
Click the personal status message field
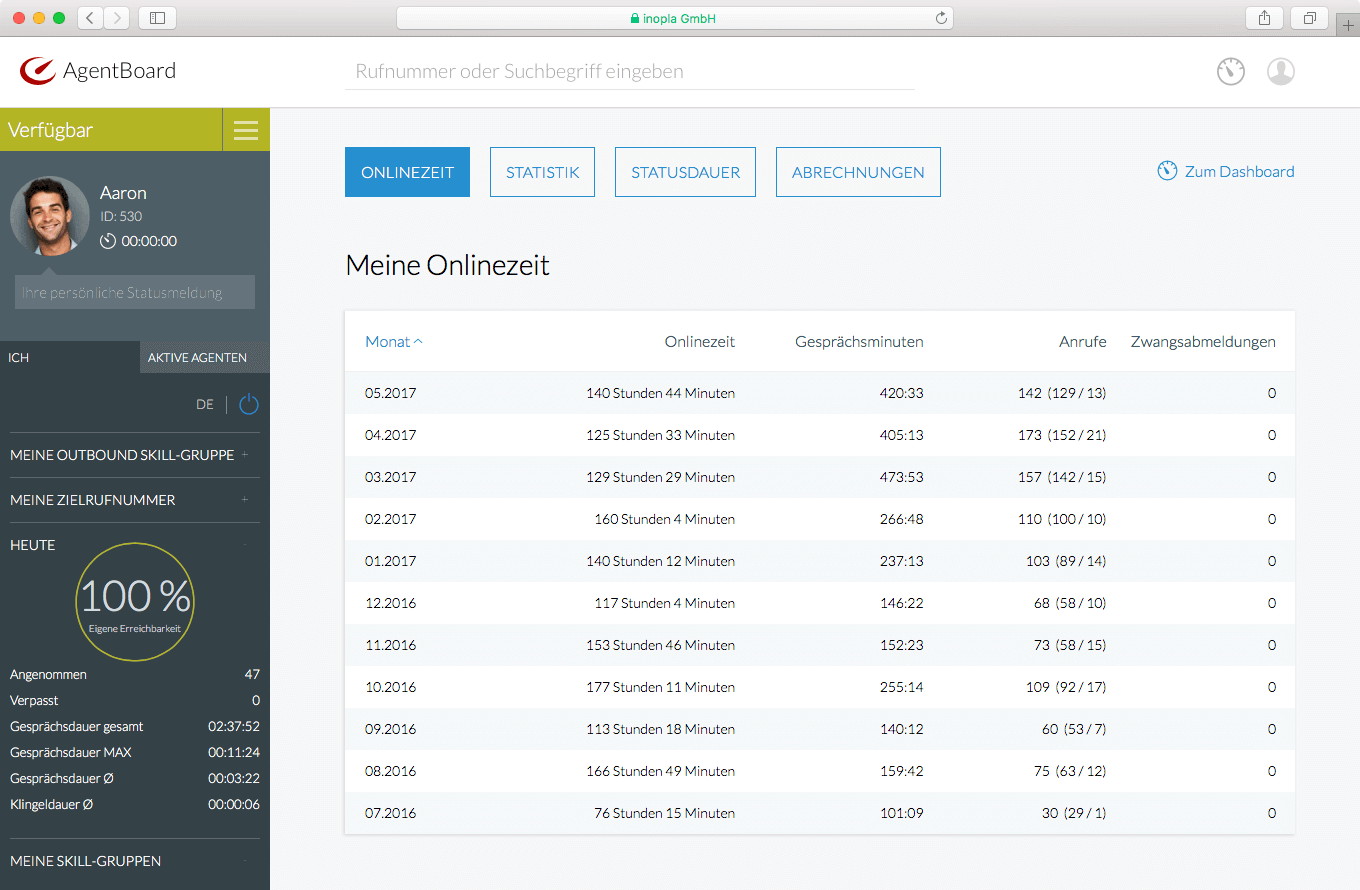(135, 292)
